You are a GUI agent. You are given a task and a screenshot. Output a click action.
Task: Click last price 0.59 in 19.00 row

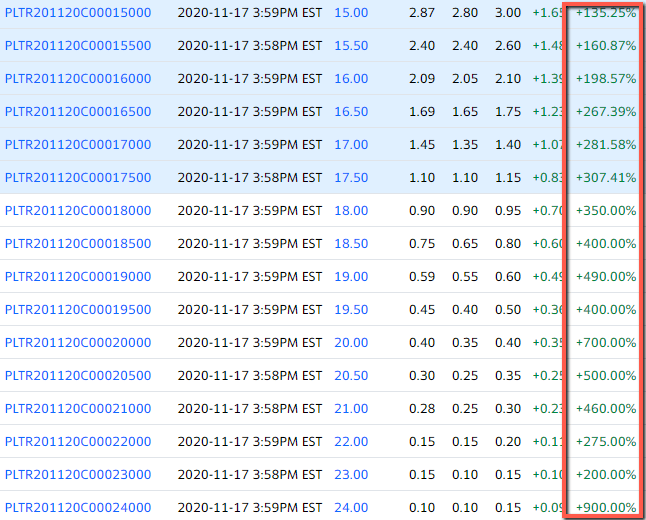[422, 276]
